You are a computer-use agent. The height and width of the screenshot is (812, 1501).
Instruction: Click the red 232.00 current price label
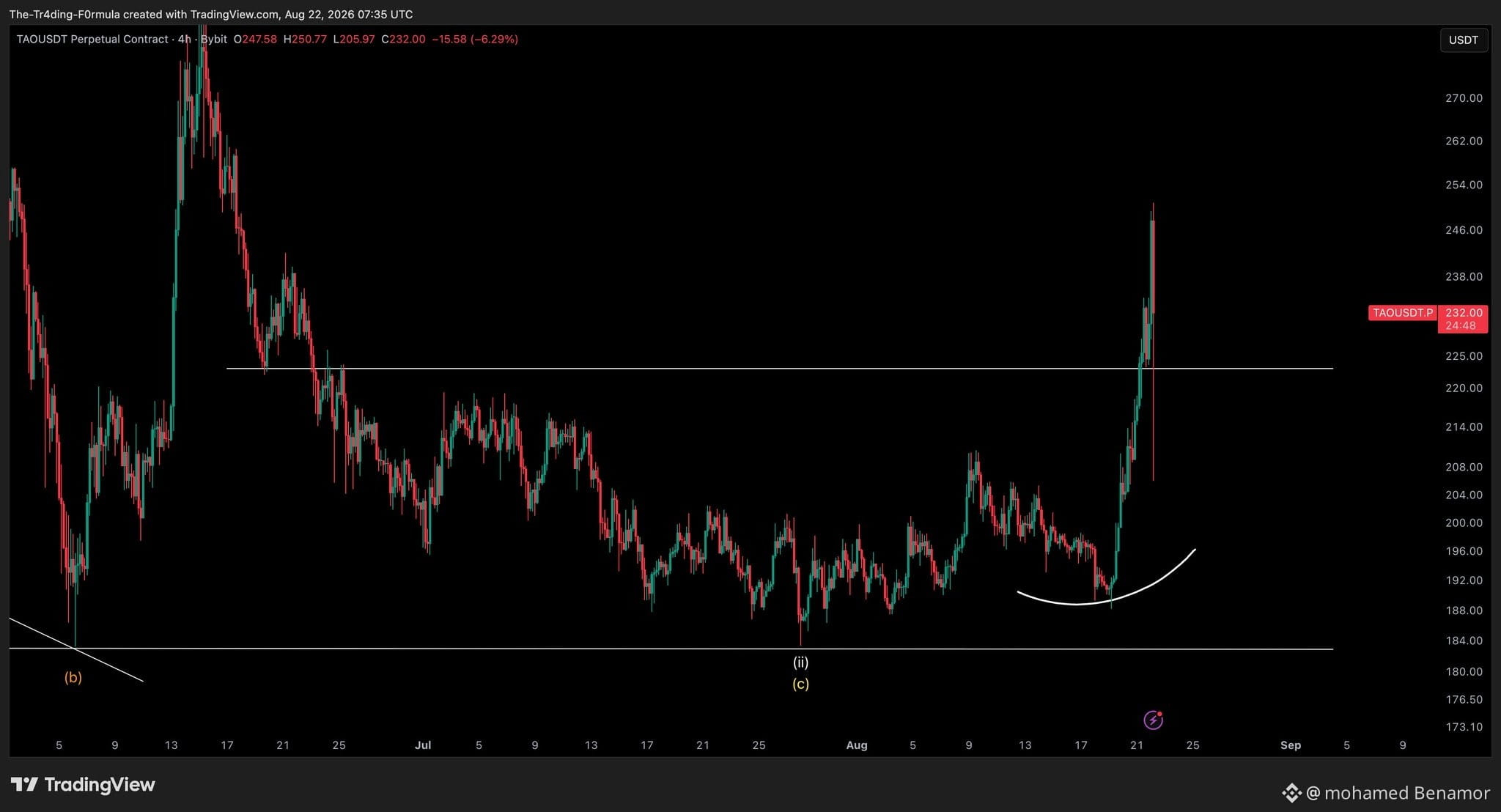(x=1464, y=313)
